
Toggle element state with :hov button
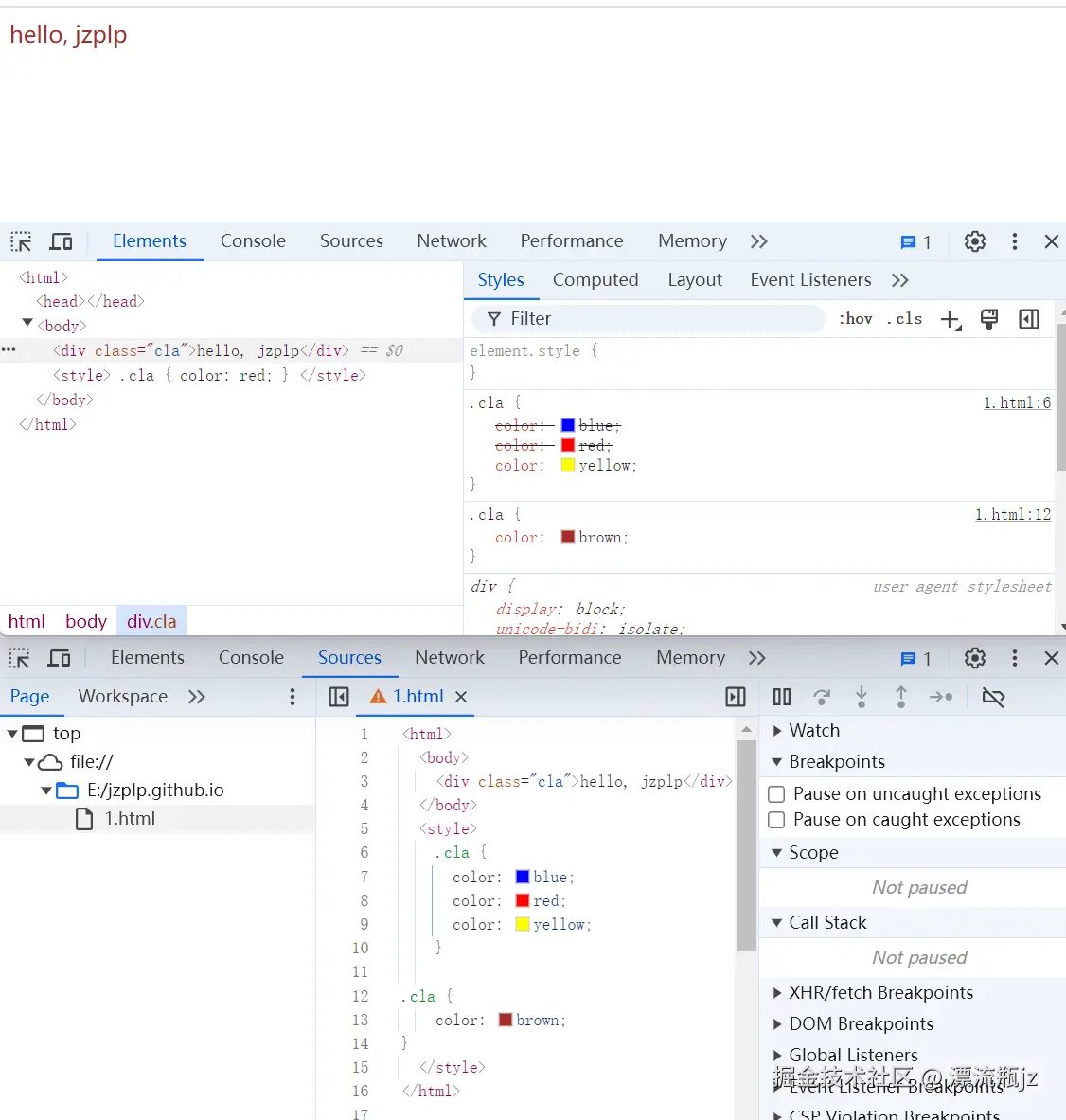(x=855, y=319)
